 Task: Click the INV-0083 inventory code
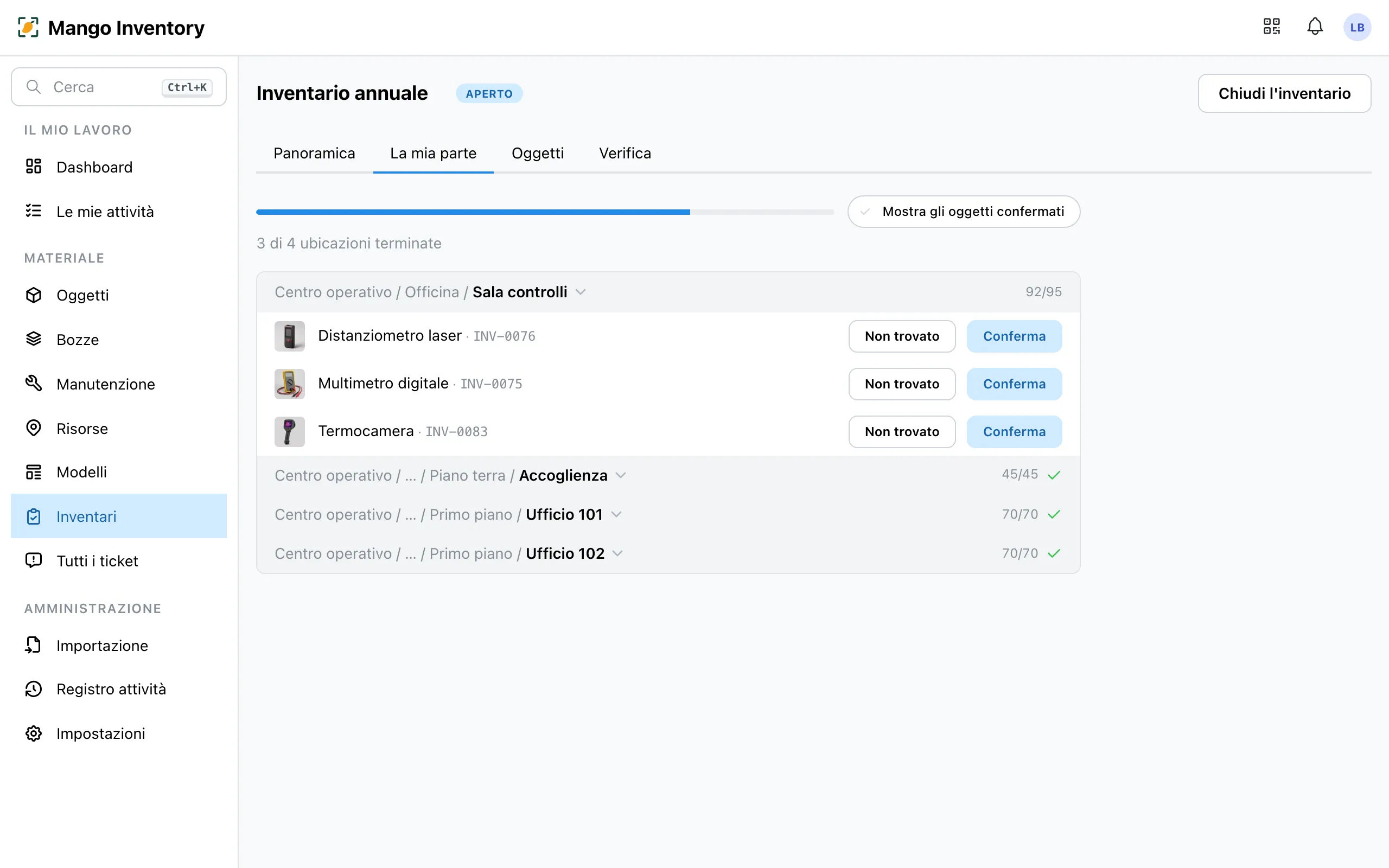pos(456,432)
